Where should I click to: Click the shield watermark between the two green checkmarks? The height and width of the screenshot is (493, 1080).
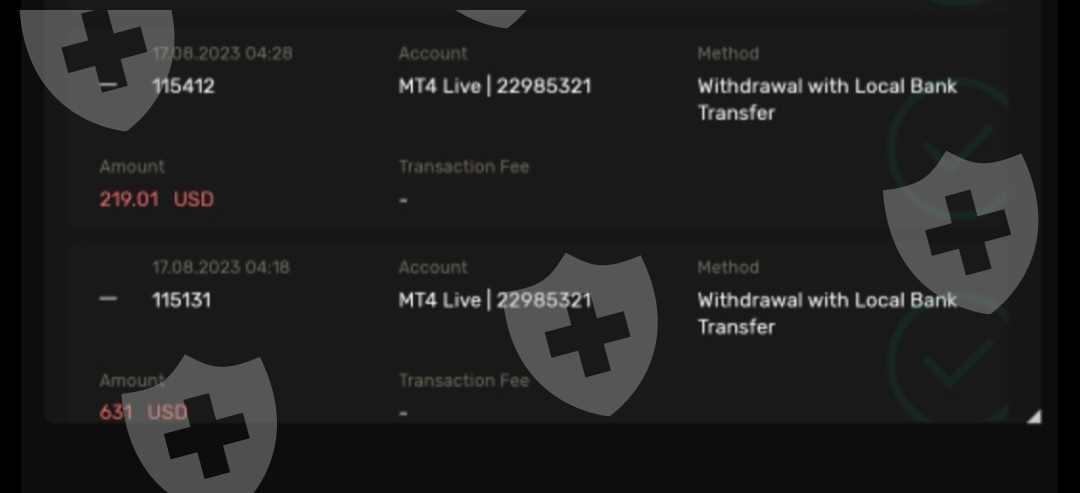coord(961,233)
